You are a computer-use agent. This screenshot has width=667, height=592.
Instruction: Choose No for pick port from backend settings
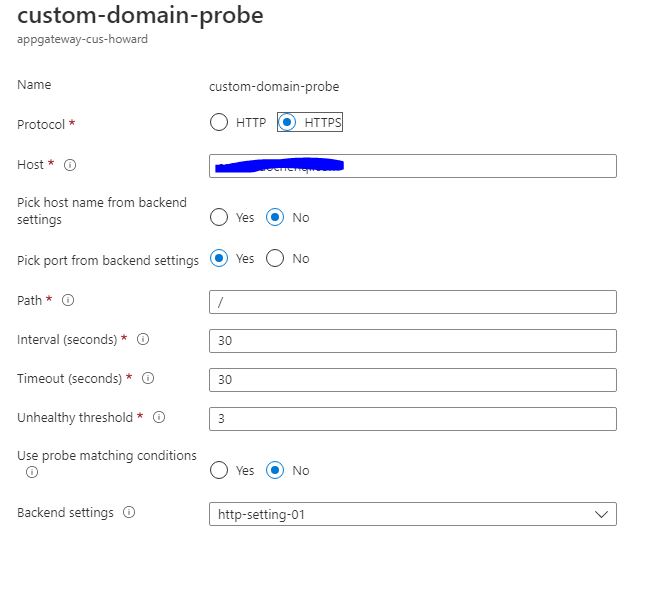(x=275, y=259)
